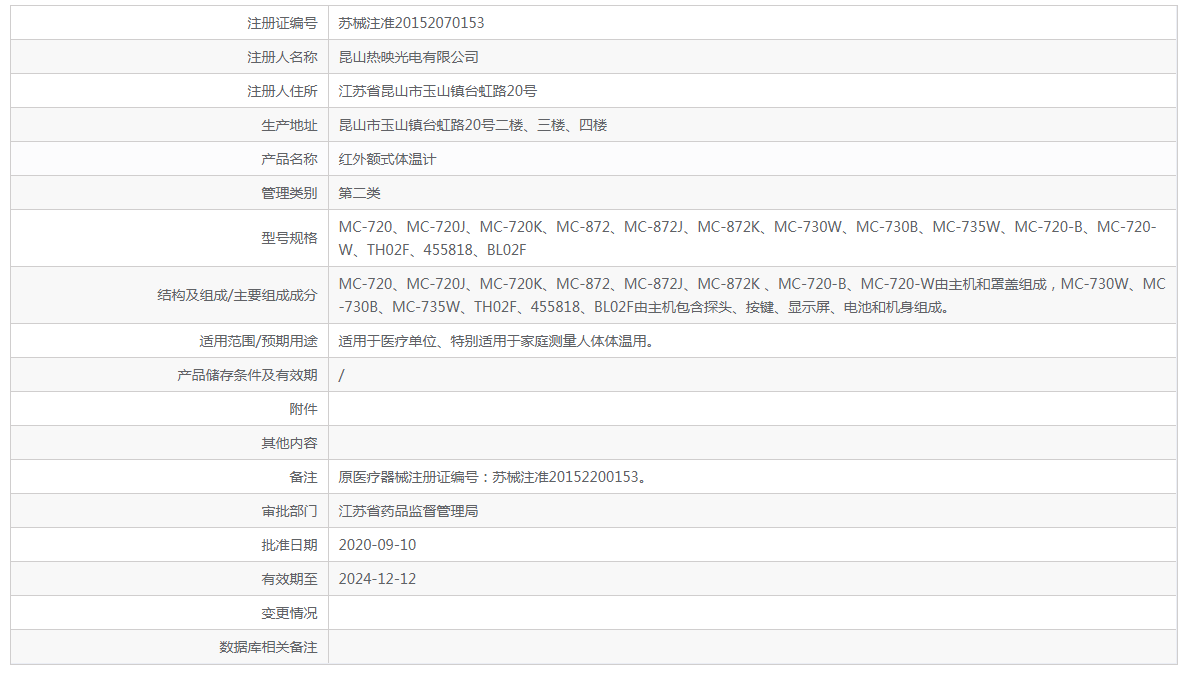Select the 型号规格 label
This screenshot has height=676, width=1180.
tap(290, 238)
